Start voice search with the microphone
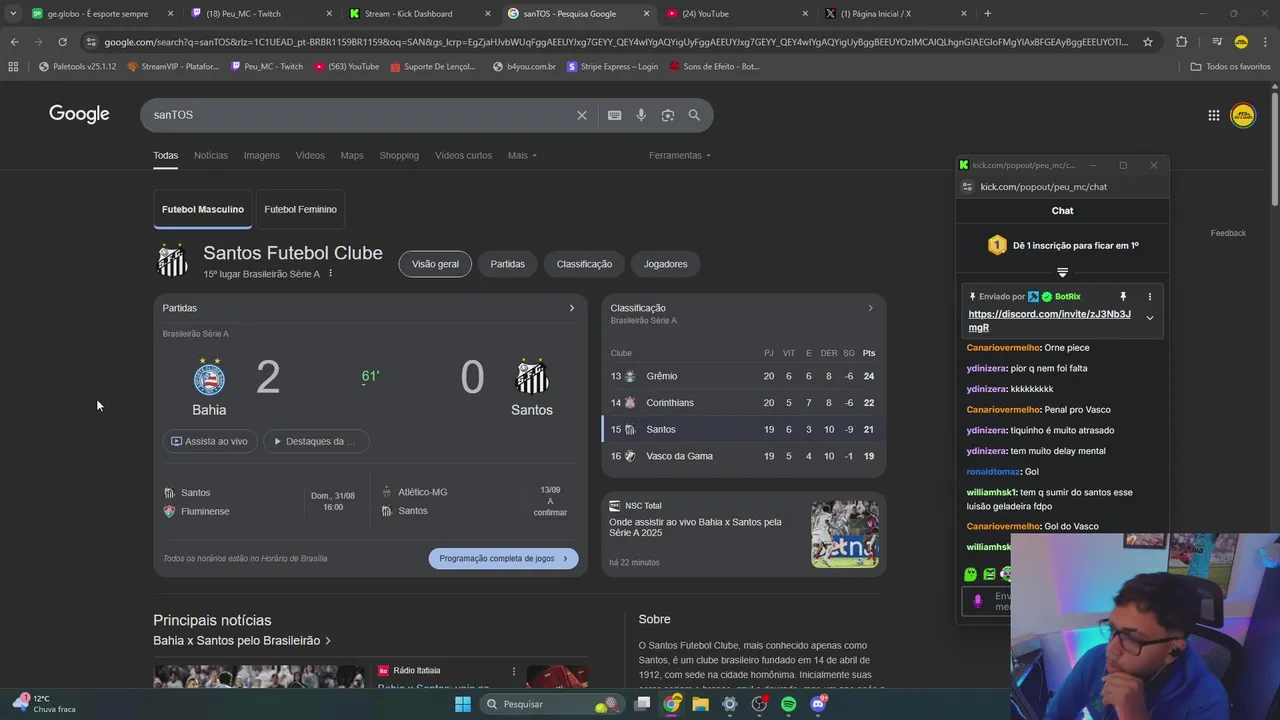 click(641, 115)
